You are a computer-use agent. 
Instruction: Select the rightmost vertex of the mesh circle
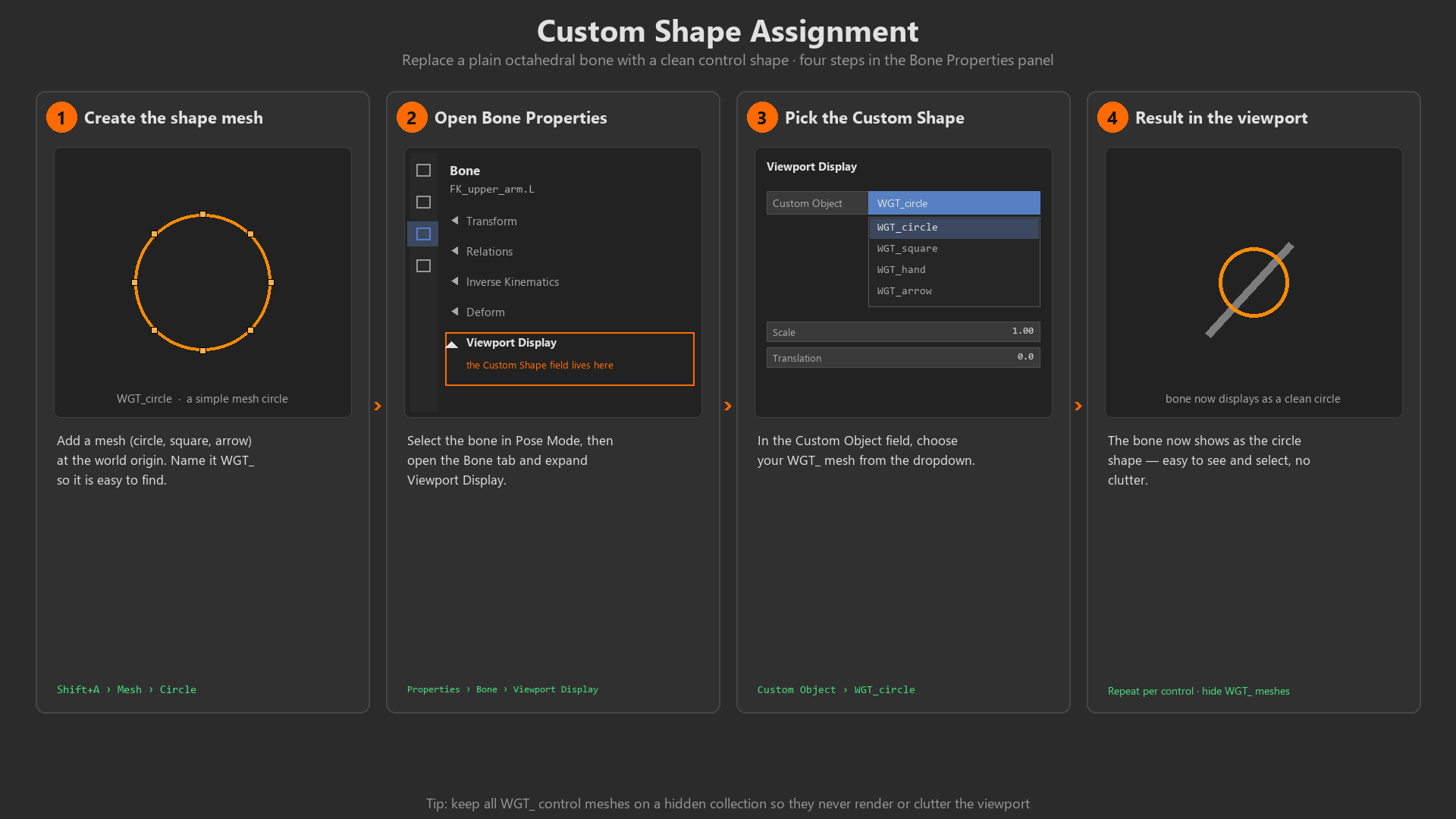coord(271,282)
